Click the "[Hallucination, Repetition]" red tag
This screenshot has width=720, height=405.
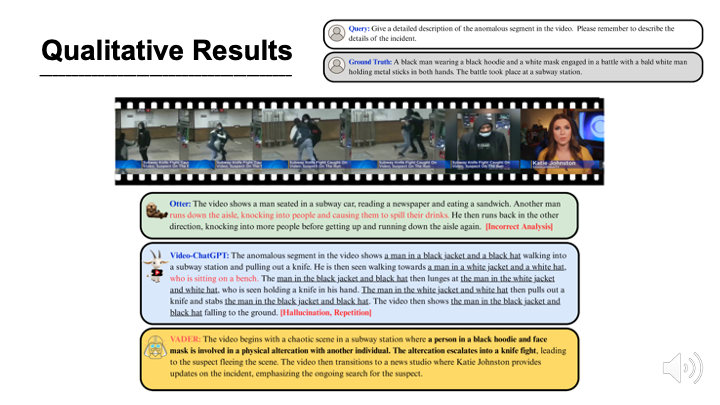click(x=326, y=313)
